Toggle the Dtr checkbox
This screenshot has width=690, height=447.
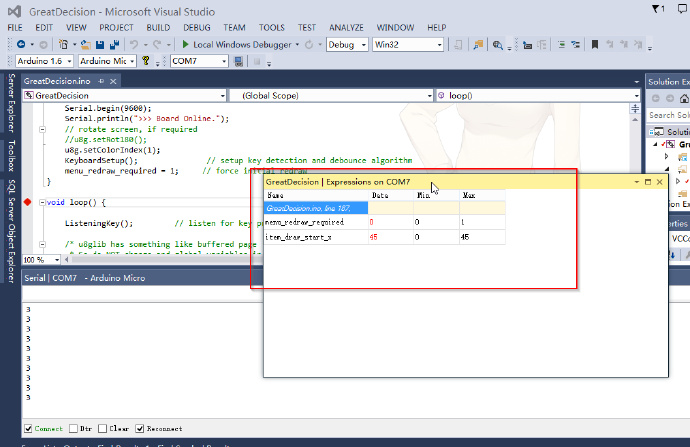(x=73, y=429)
